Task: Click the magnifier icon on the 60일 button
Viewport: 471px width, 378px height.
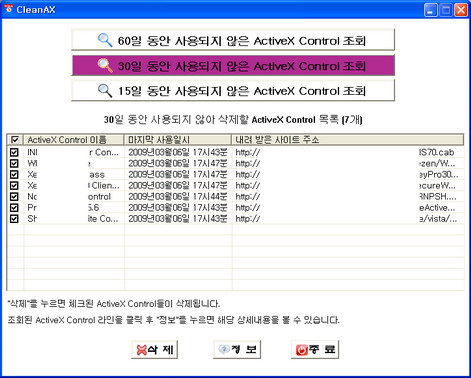Action: point(105,40)
